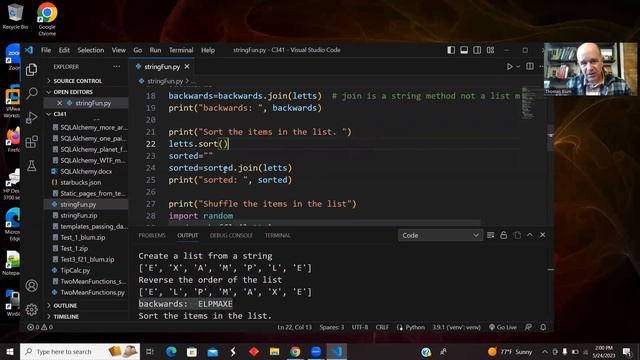Open Windows Start button
Screen dimensions: 640x360
tap(9, 351)
